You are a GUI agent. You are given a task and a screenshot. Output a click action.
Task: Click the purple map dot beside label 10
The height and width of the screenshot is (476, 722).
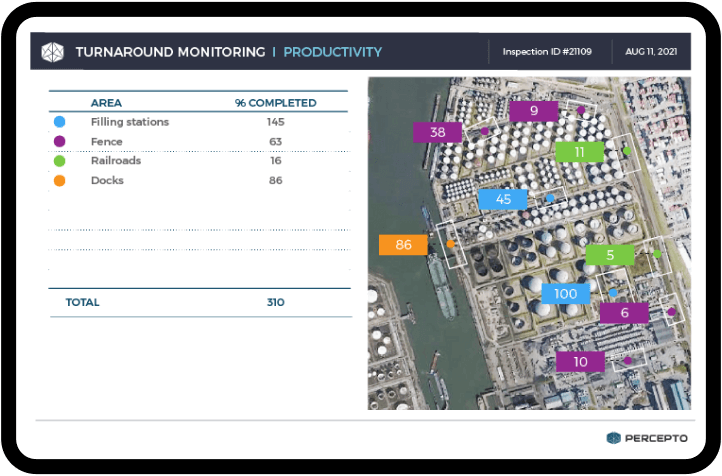[628, 360]
